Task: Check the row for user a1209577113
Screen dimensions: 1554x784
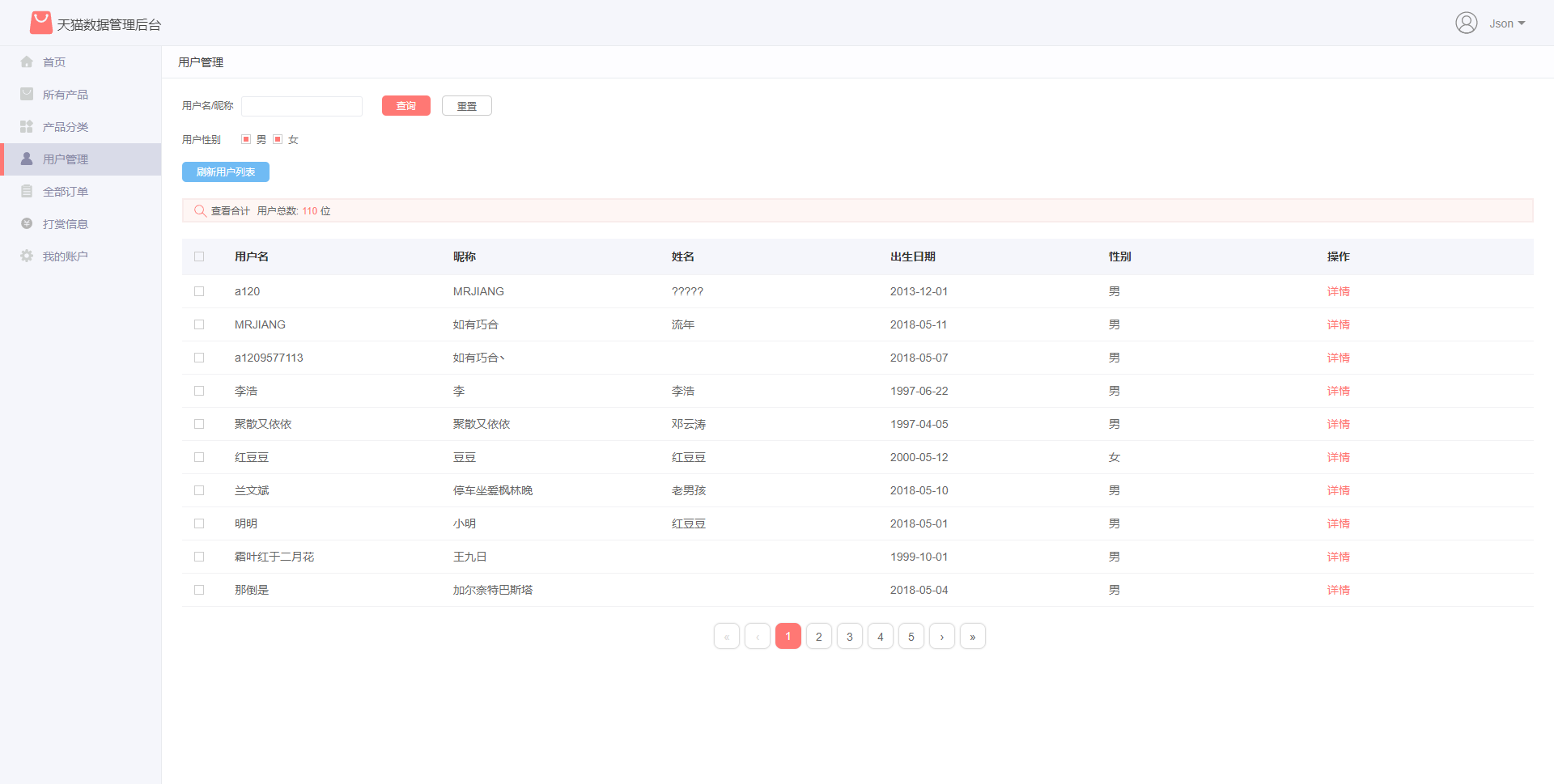Action: pos(199,358)
